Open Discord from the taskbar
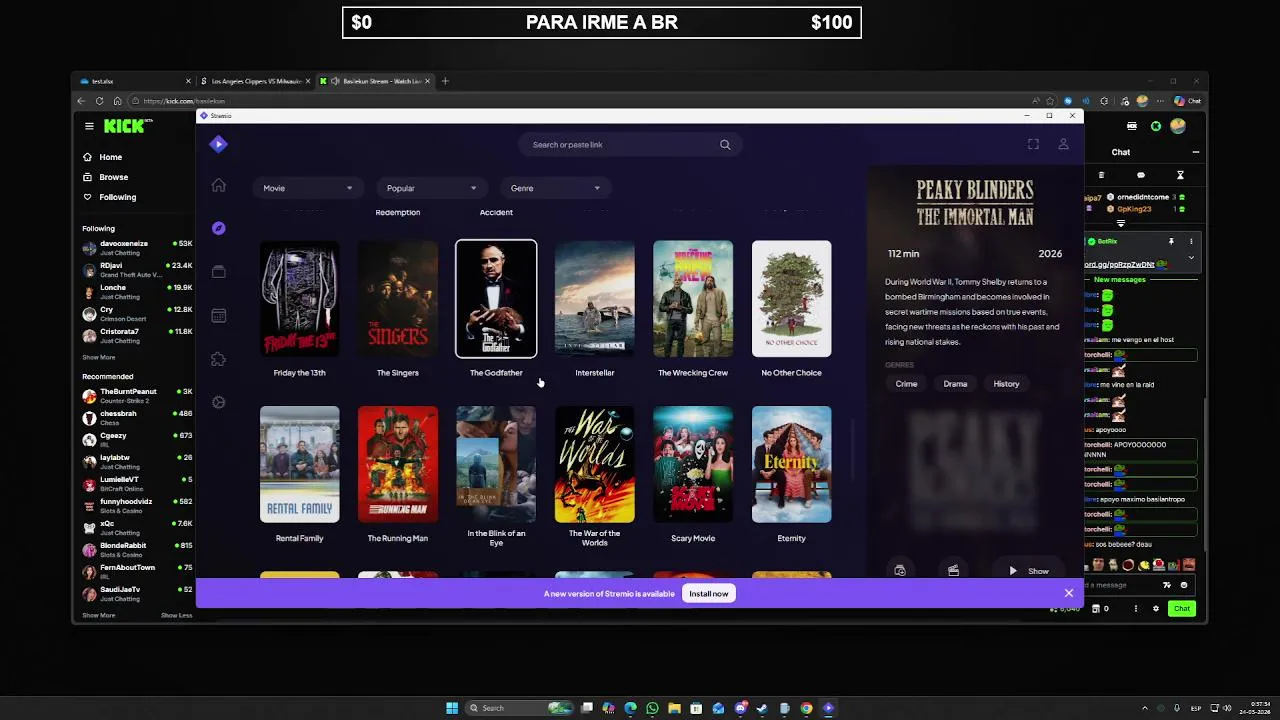The image size is (1280, 720). click(740, 708)
